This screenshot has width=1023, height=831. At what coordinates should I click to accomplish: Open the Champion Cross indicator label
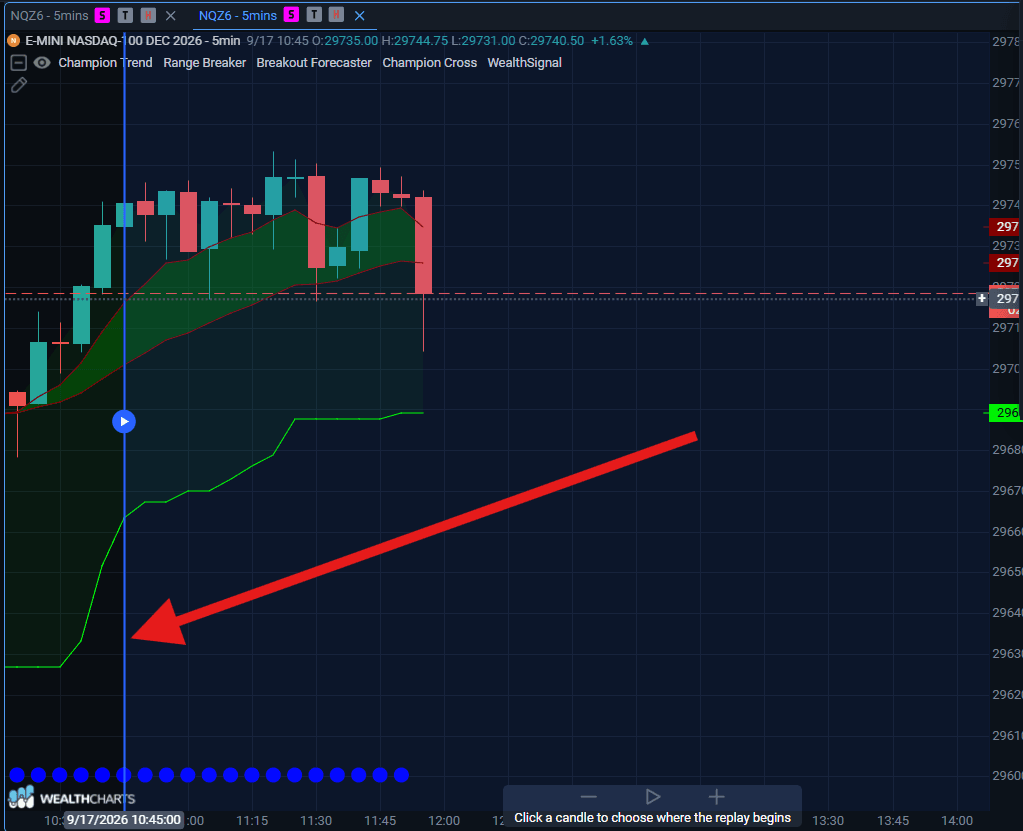(429, 63)
